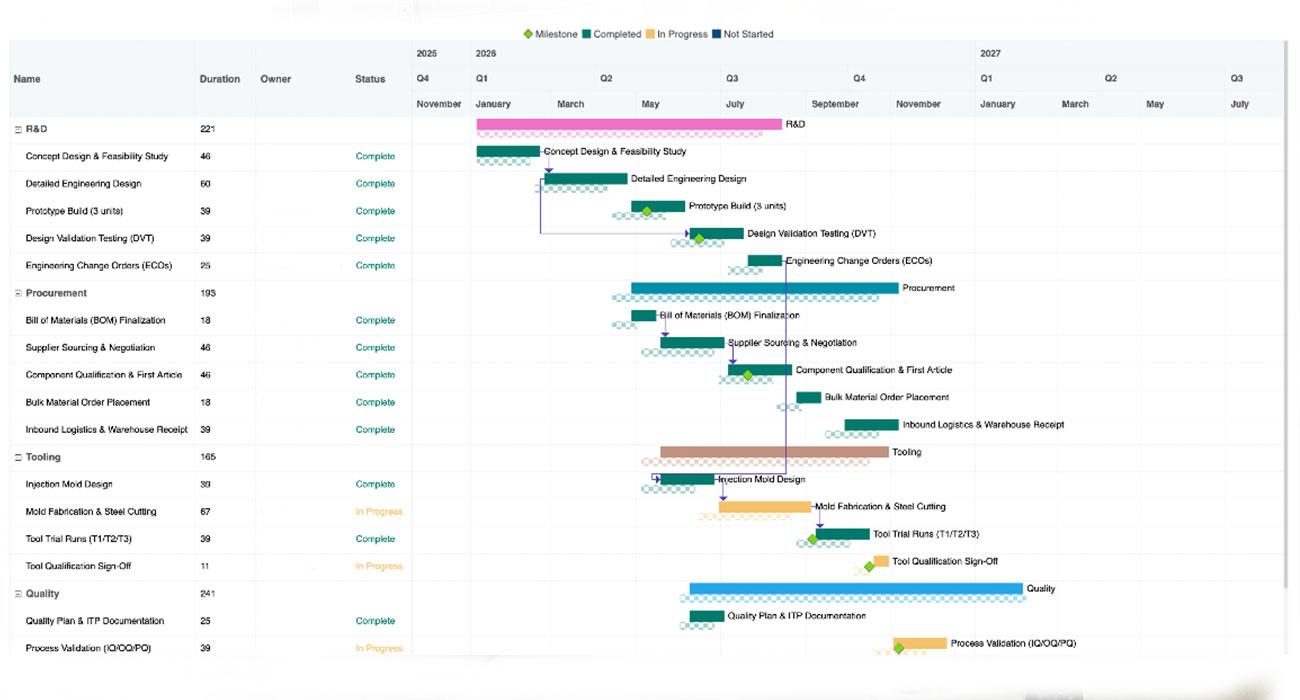Select the Injection Mold Design Gantt bar
This screenshot has width=1300, height=700.
(687, 479)
